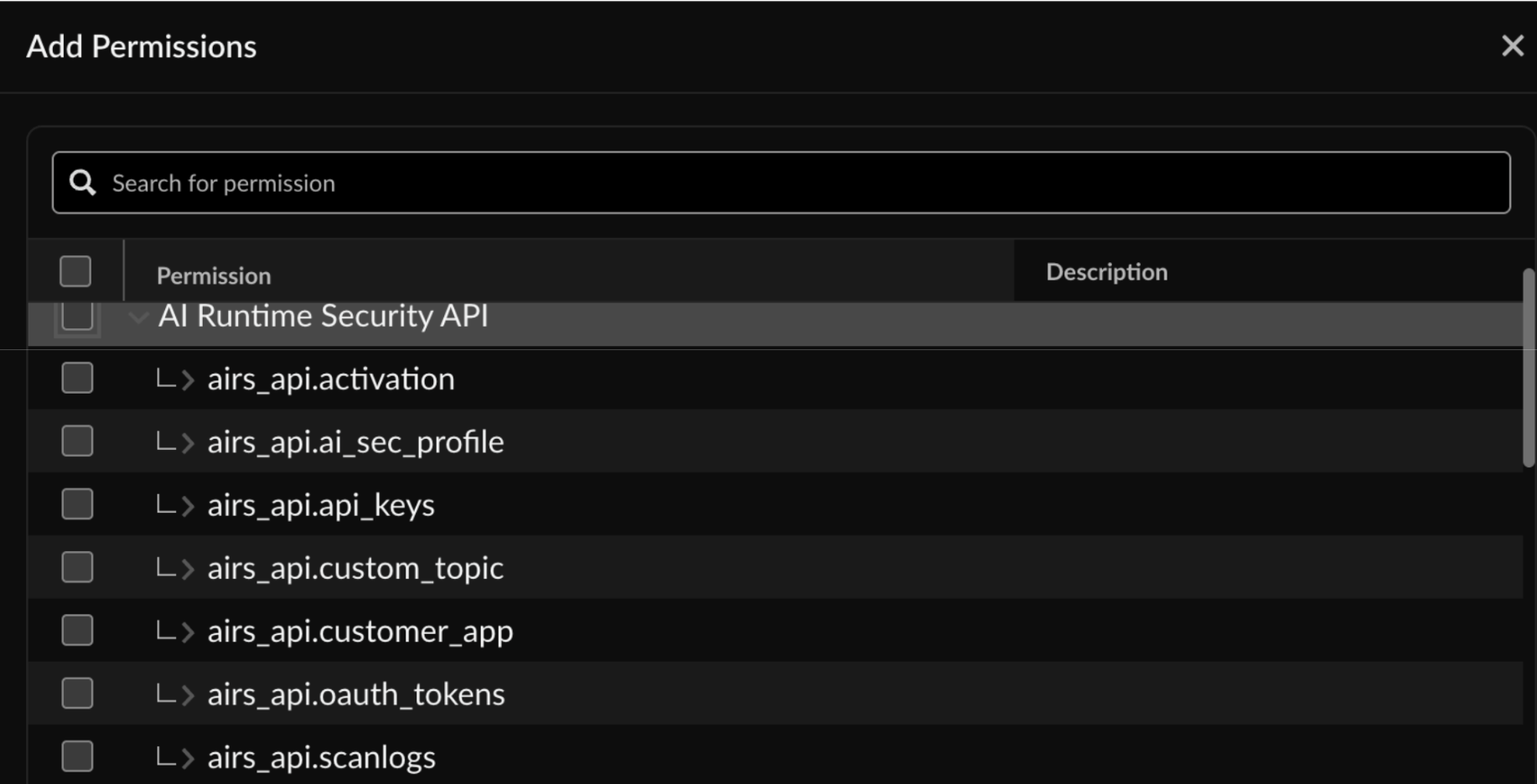The width and height of the screenshot is (1537, 784).
Task: Enable the airs_api.customer_app permission
Action: pyautogui.click(x=76, y=630)
